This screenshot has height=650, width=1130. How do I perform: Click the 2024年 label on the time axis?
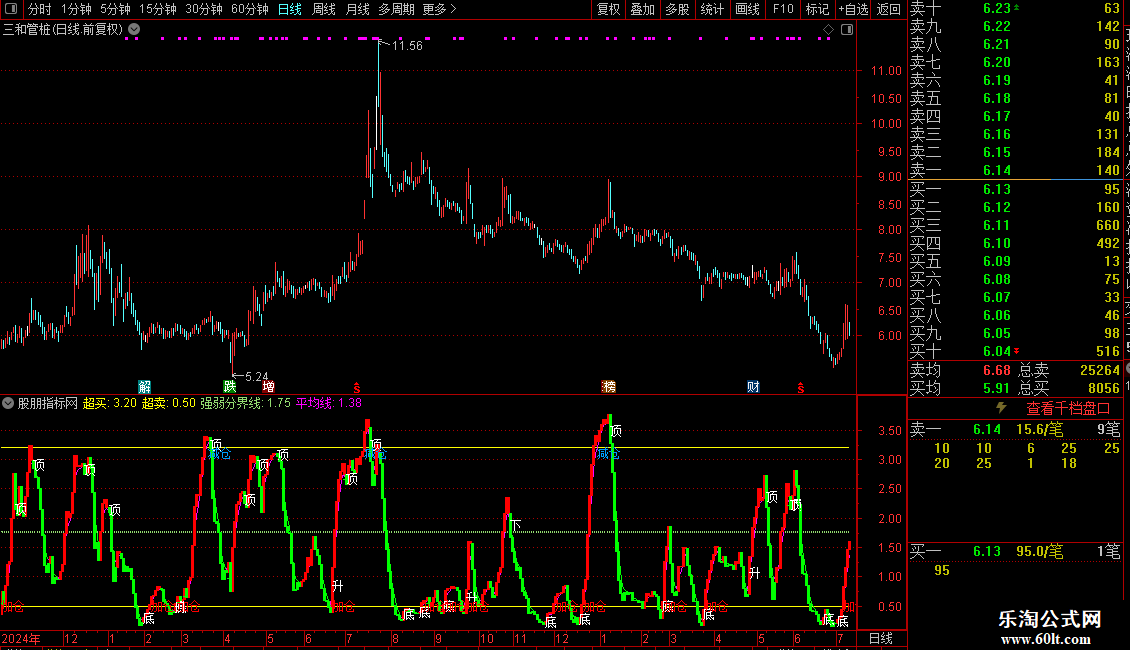point(21,638)
